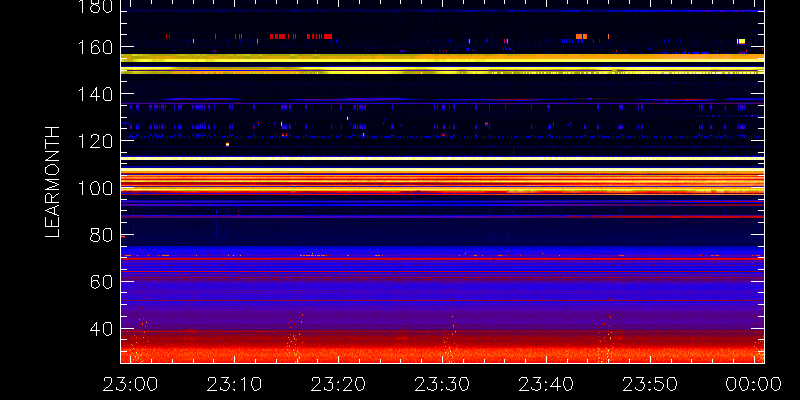Image resolution: width=800 pixels, height=400 pixels.
Task: Click the 140 frequency axis label
Action: 96,94
